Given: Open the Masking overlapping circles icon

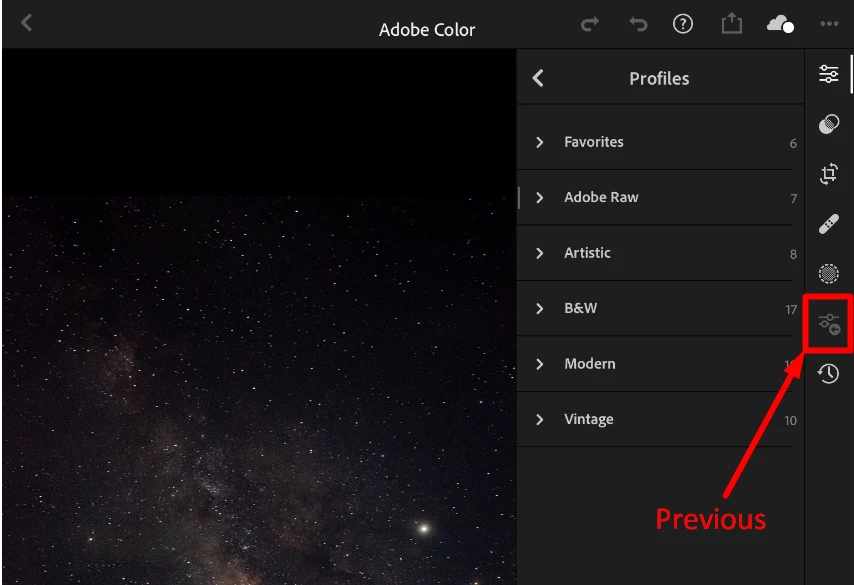Looking at the screenshot, I should coord(828,124).
